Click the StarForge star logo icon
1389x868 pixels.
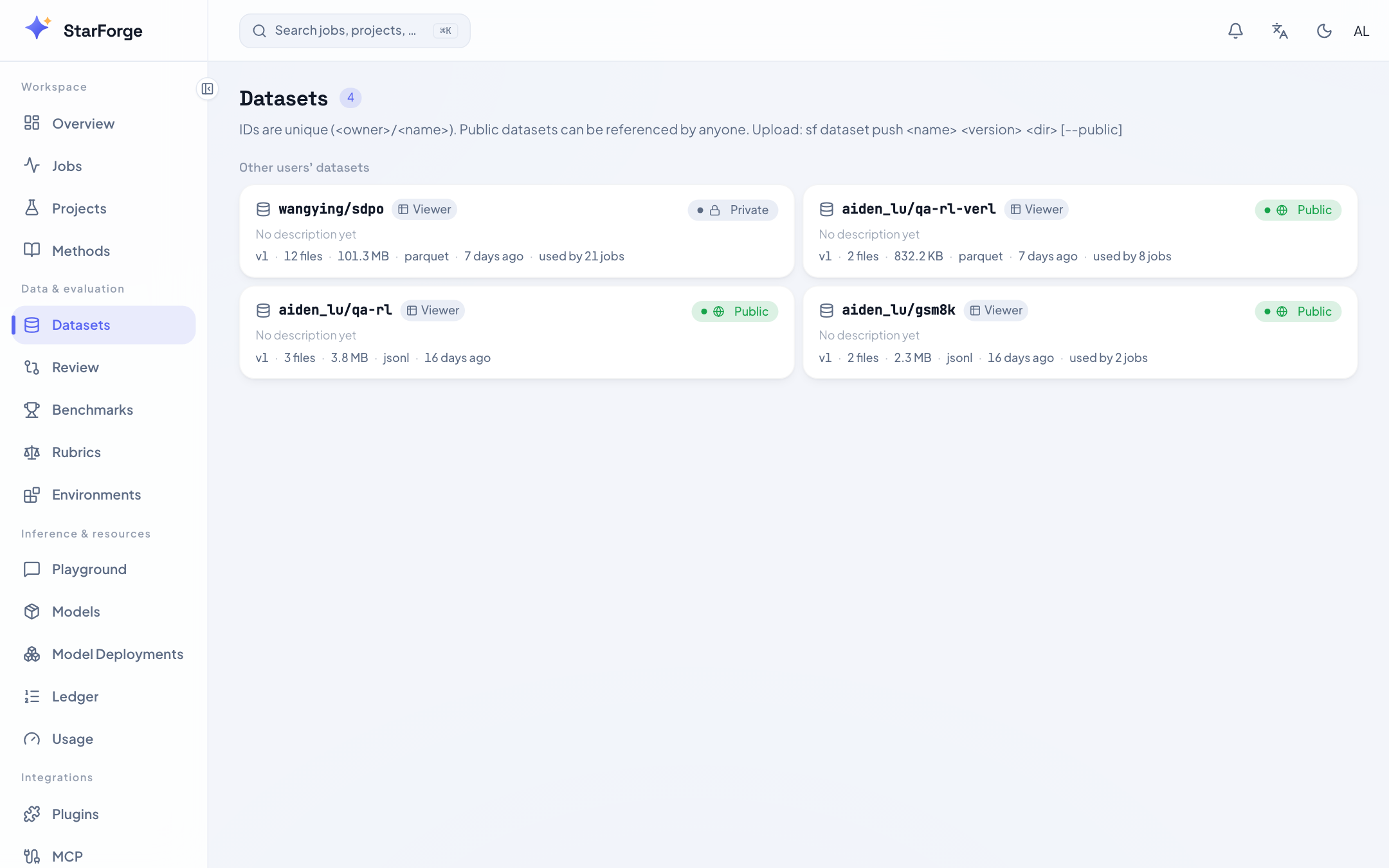coord(38,28)
